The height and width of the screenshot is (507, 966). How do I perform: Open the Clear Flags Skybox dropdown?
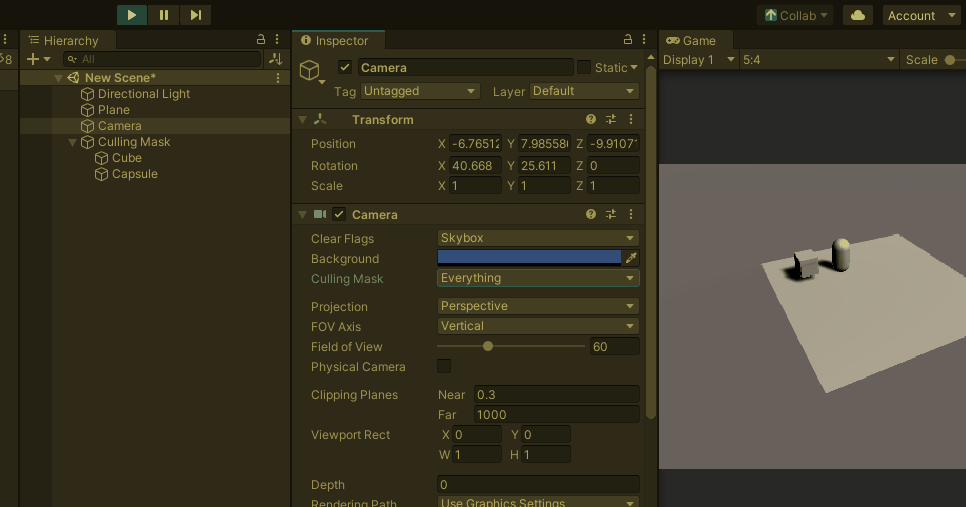coord(538,238)
